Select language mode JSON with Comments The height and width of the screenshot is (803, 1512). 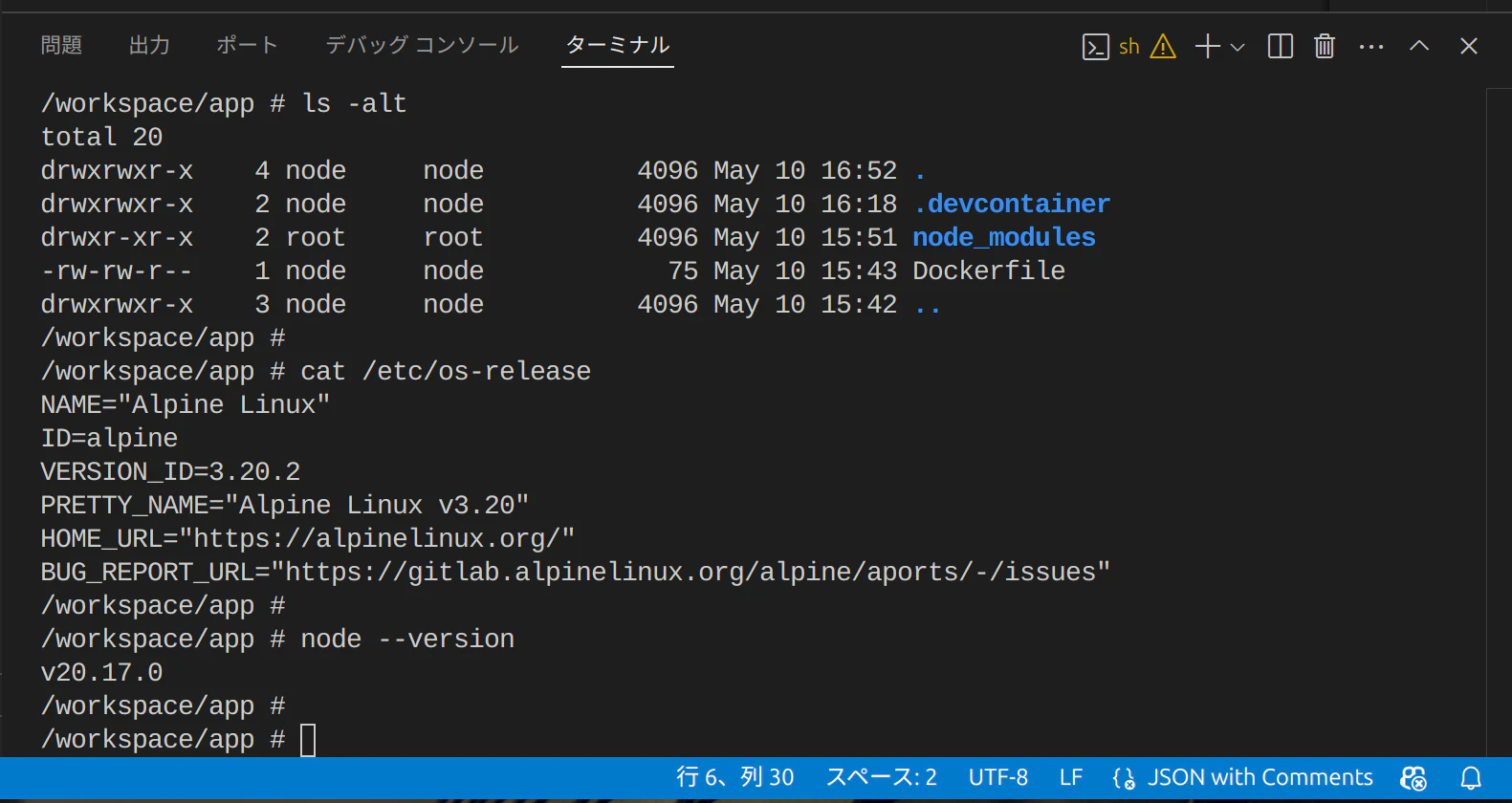1260,777
